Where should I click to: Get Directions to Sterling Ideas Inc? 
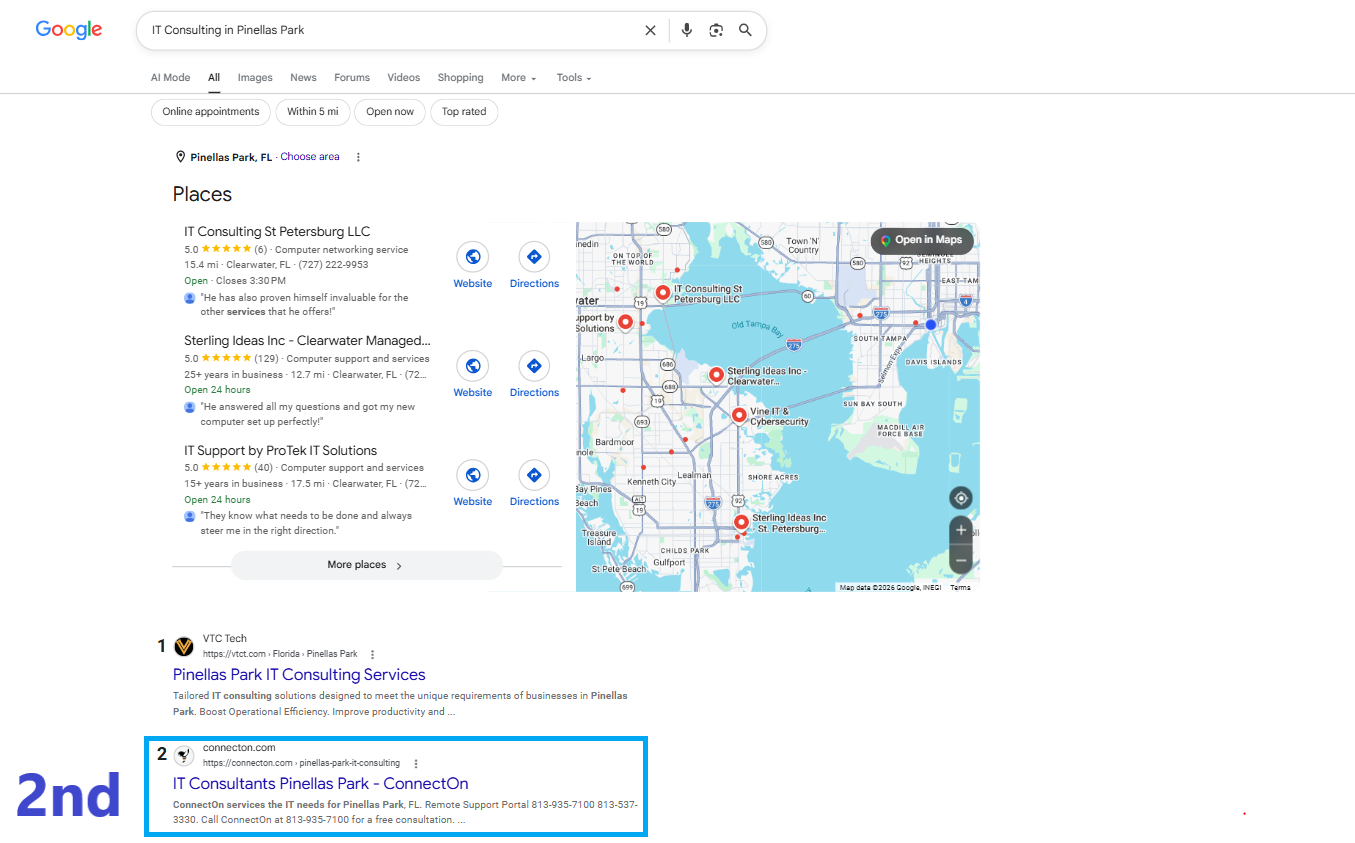(x=534, y=374)
